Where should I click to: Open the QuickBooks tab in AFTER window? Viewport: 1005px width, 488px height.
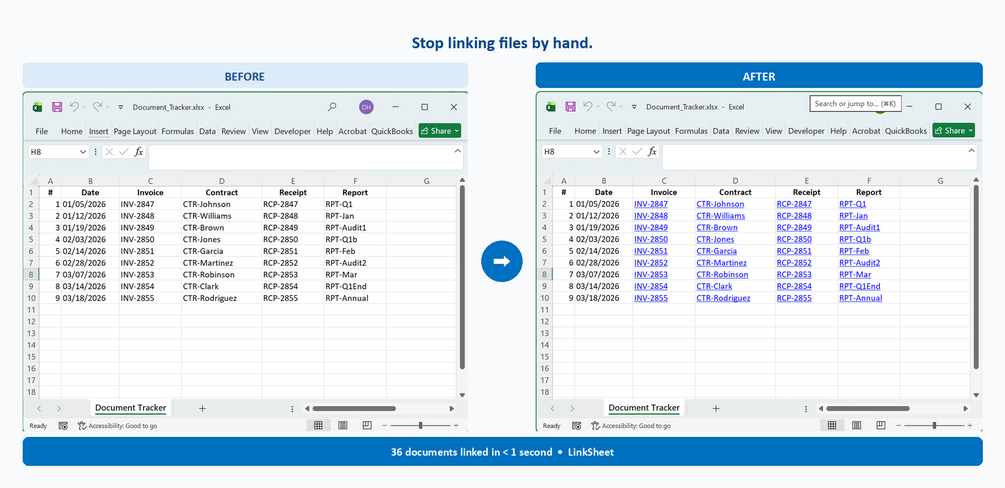[906, 131]
